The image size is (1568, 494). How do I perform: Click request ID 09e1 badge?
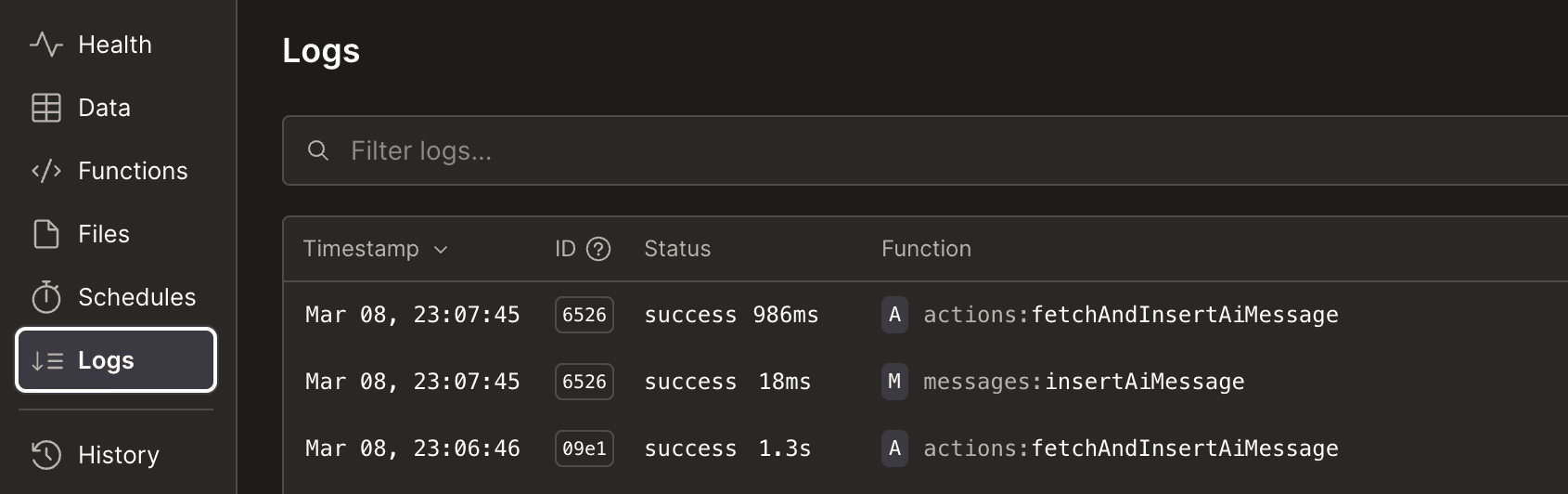click(x=585, y=448)
